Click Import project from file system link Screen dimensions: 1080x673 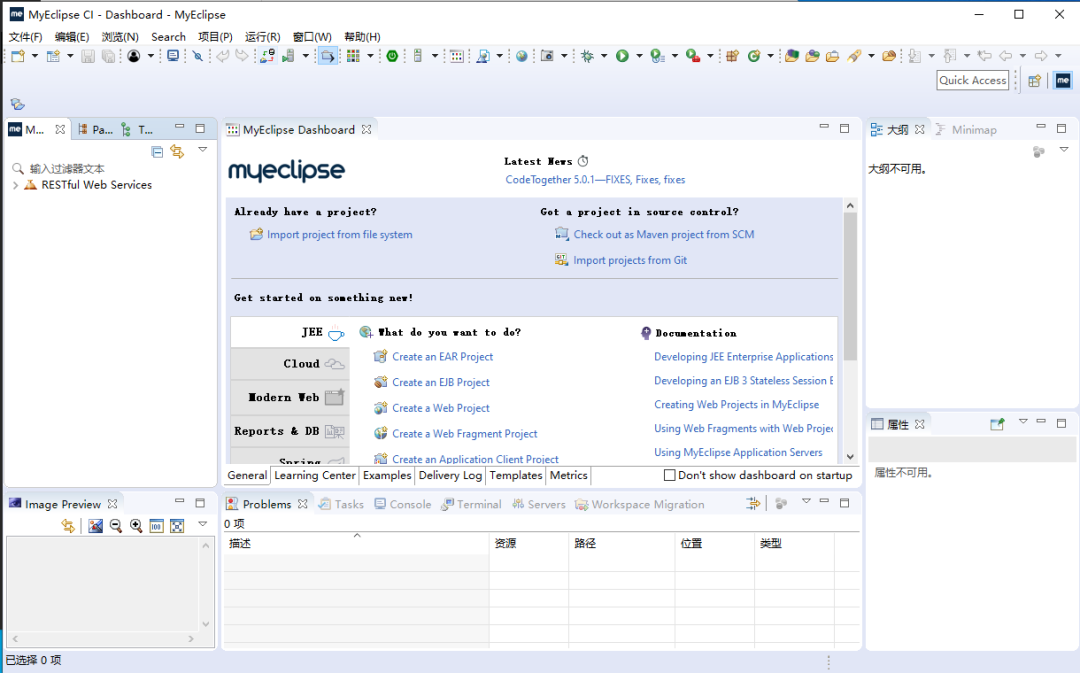340,234
